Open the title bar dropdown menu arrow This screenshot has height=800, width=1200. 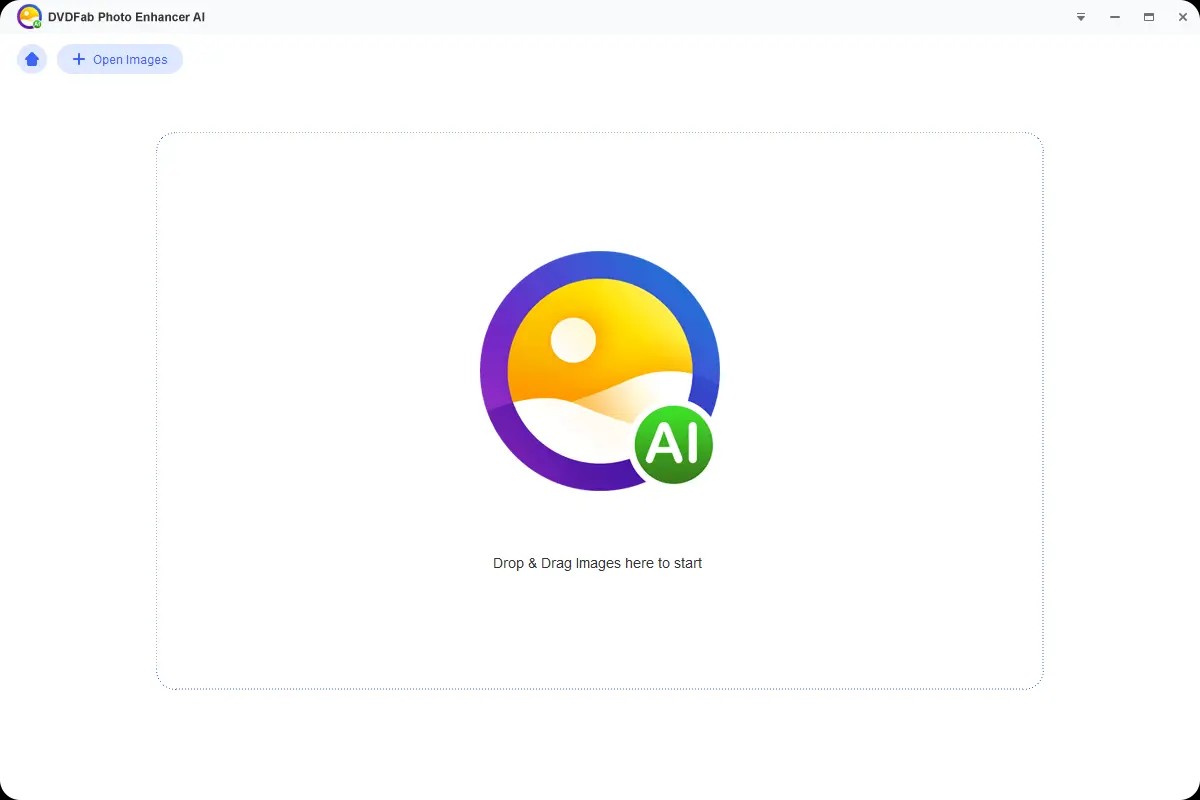coord(1081,17)
